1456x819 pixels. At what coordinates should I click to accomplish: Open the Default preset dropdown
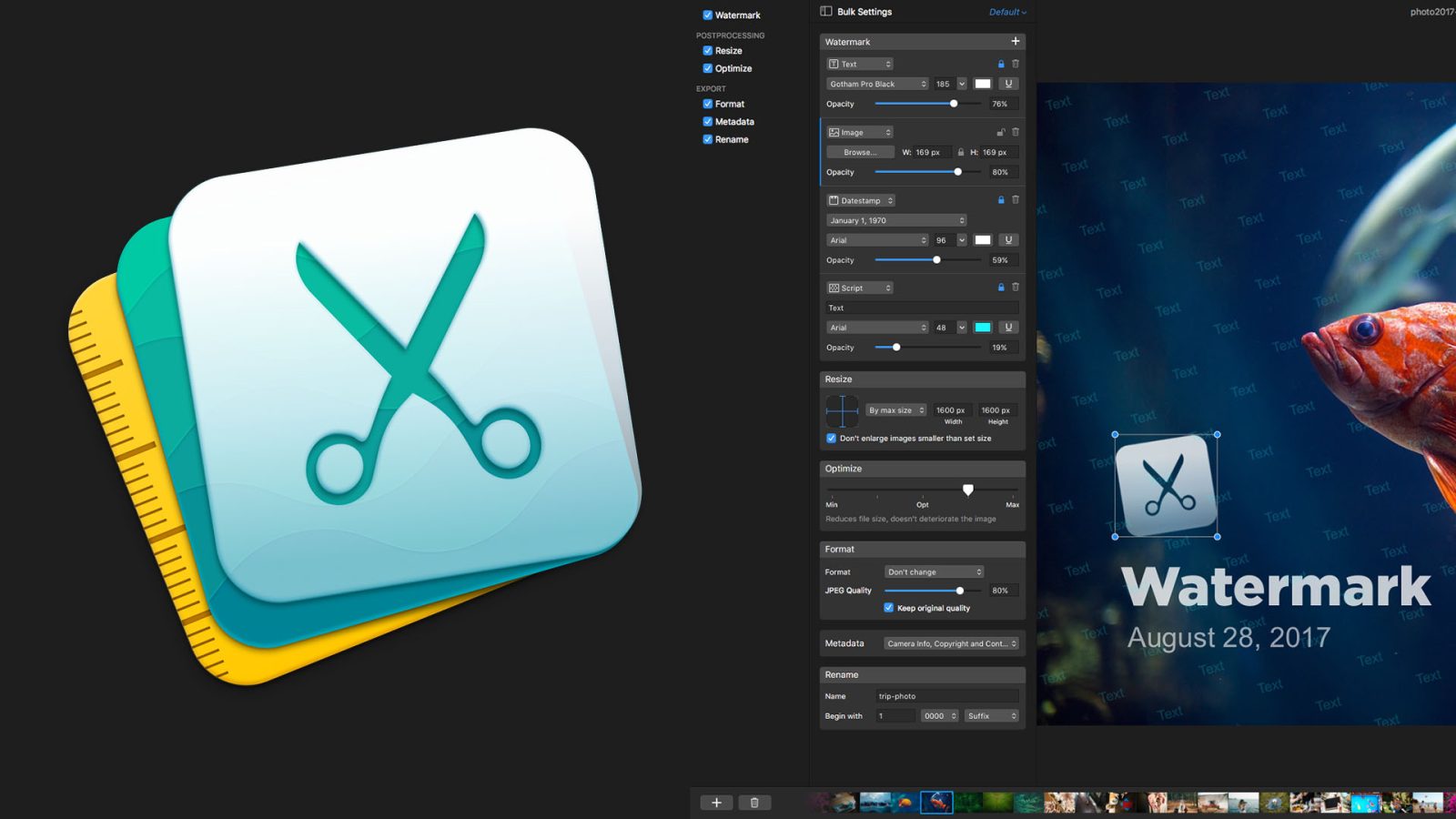[x=1007, y=12]
